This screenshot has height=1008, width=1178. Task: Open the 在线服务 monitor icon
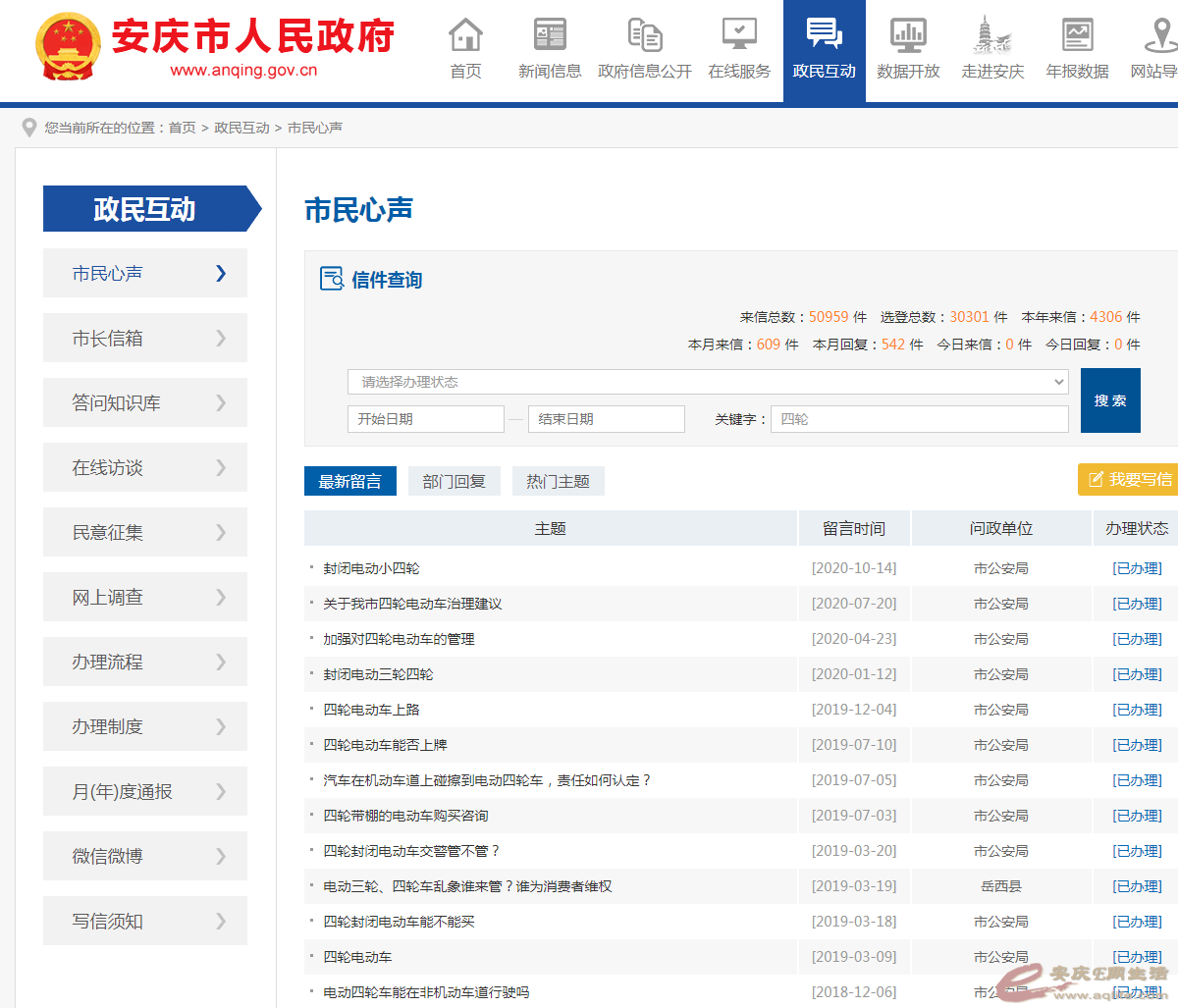[x=739, y=35]
